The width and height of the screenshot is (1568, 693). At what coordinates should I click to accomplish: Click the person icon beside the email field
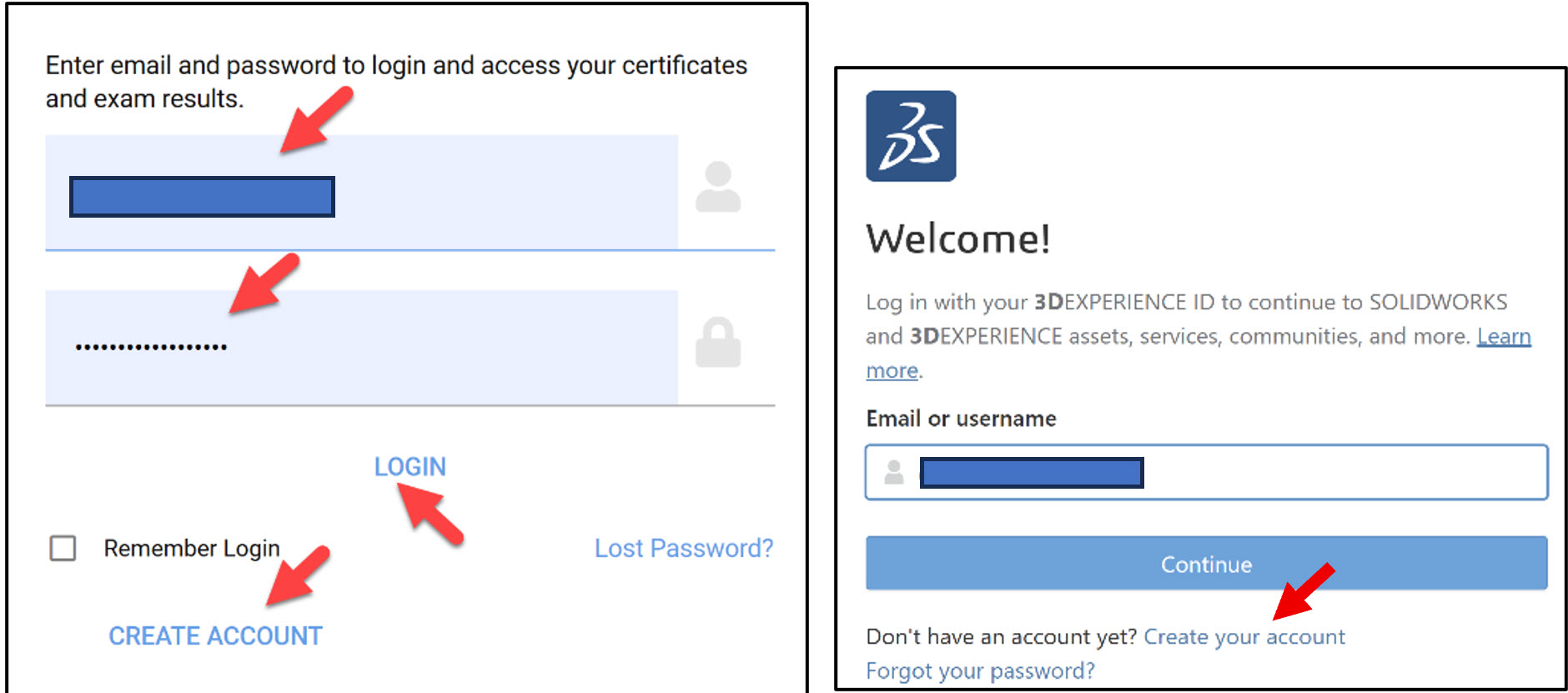tap(718, 185)
